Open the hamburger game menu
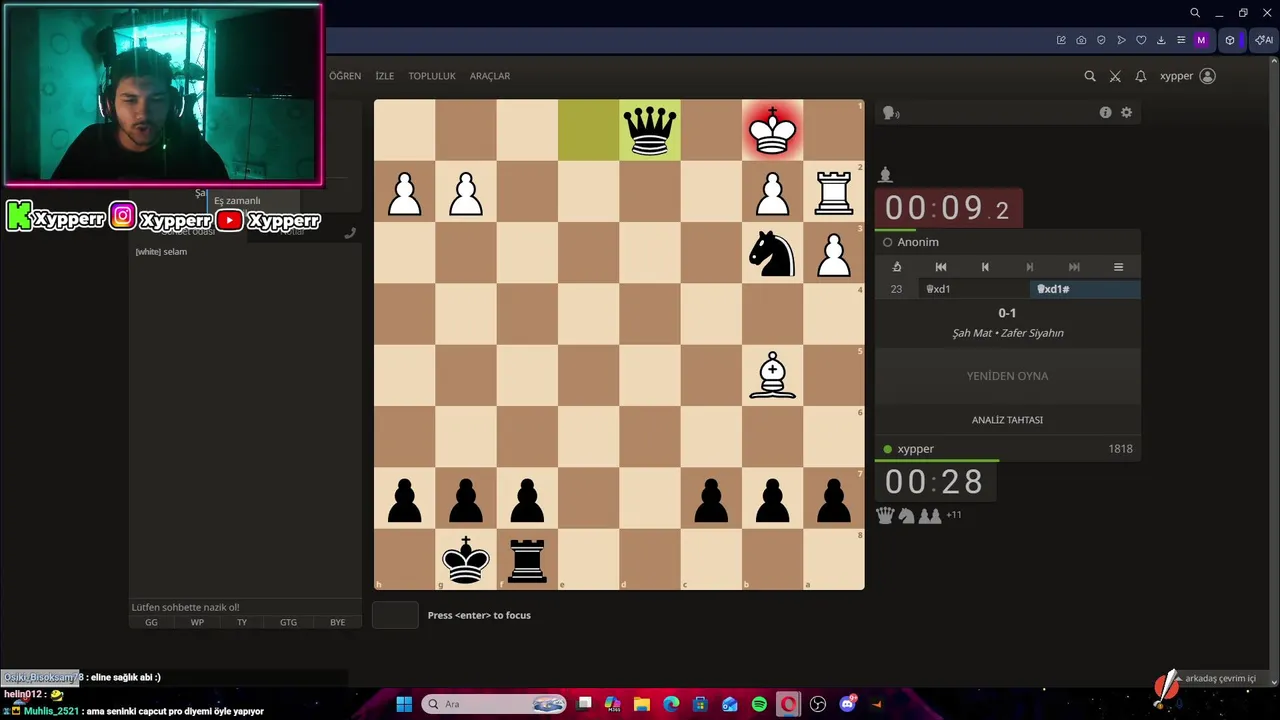 tap(1118, 267)
